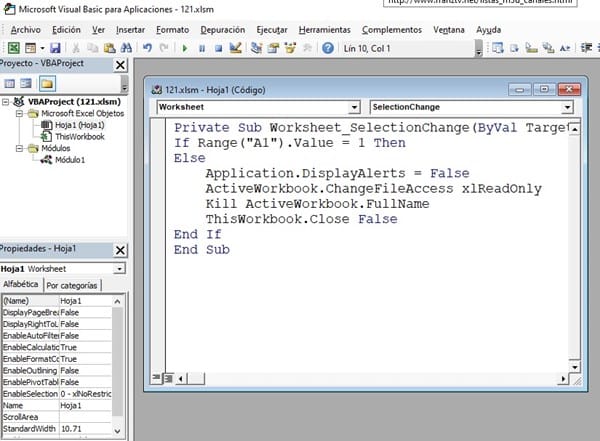Viewport: 600px width, 441px height.
Task: Click the View Microsoft Excel icon
Action: 13,48
